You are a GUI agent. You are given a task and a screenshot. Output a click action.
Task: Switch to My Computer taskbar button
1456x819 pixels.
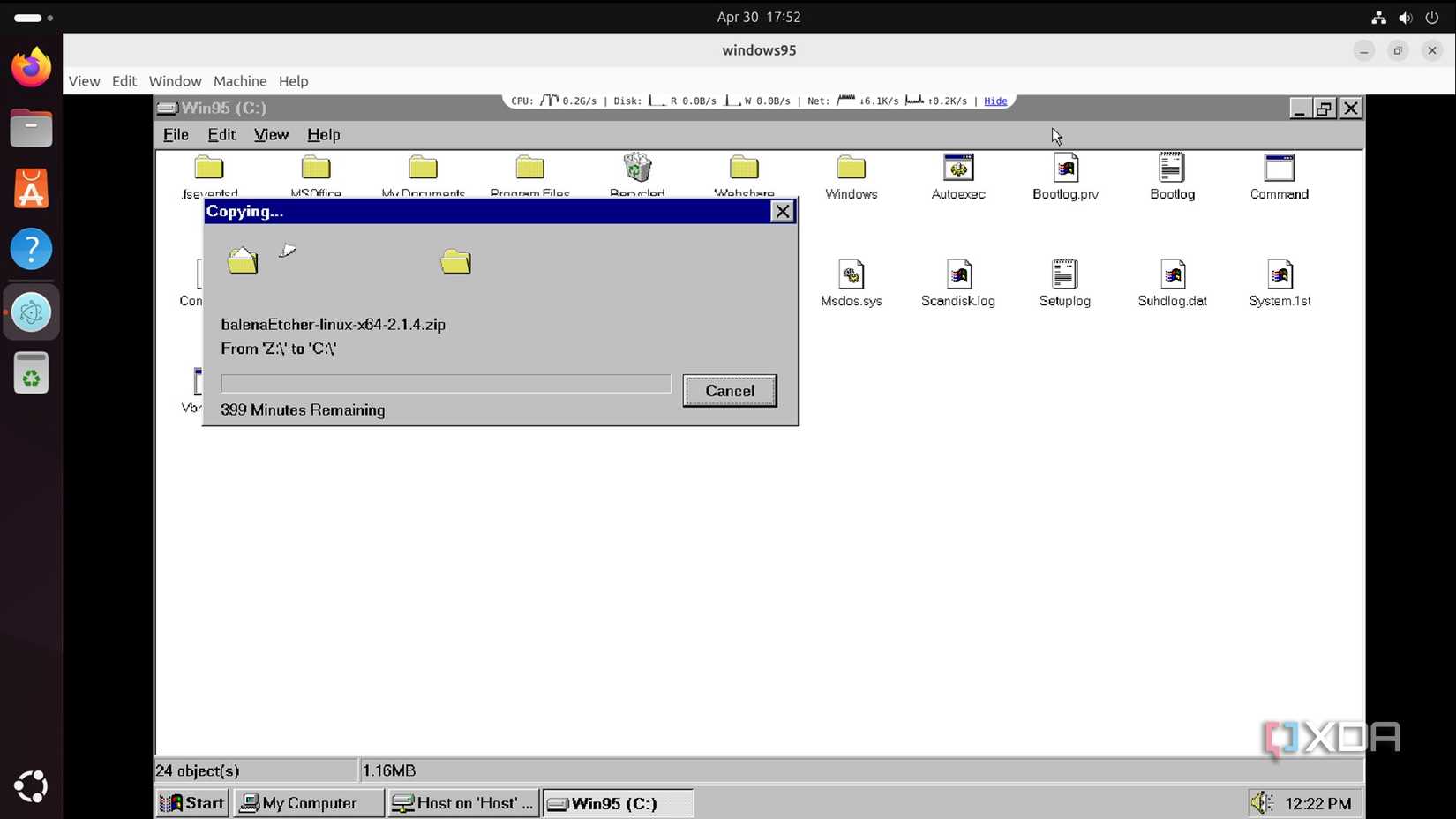tap(309, 803)
